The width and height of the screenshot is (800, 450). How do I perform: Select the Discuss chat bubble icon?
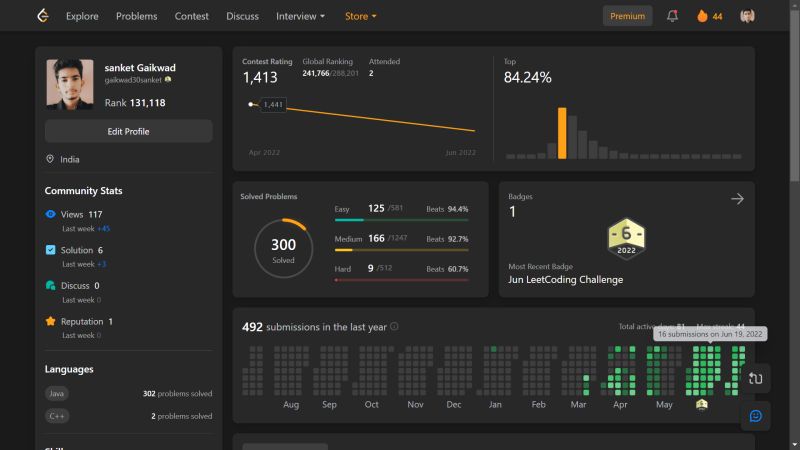(50, 286)
